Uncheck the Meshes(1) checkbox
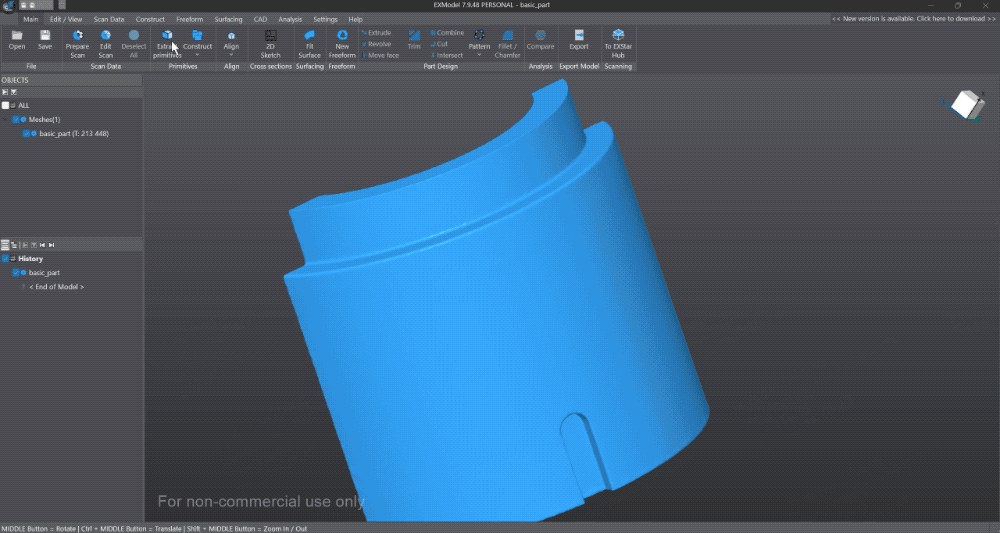 16,119
